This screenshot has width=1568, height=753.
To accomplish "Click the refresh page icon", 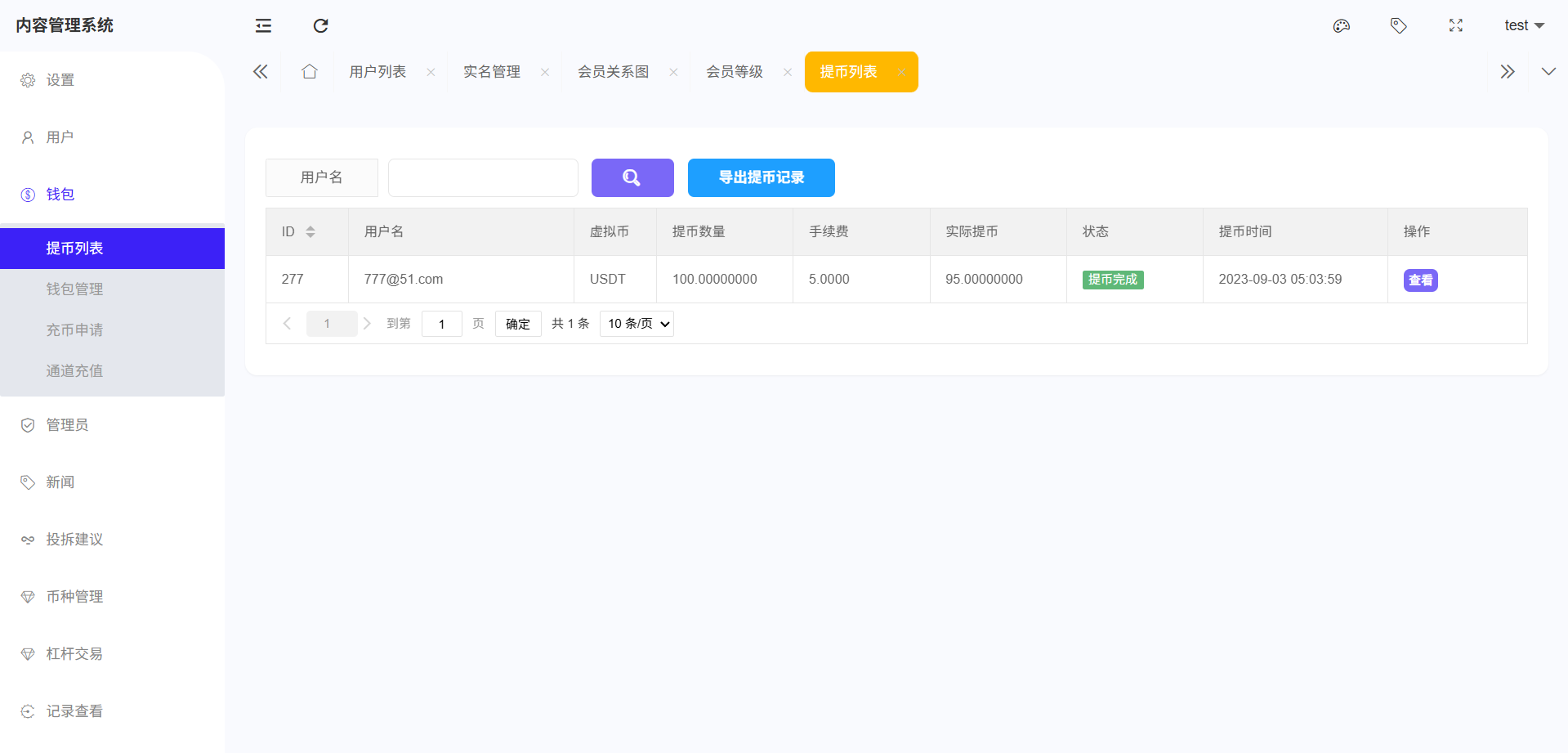I will (320, 26).
